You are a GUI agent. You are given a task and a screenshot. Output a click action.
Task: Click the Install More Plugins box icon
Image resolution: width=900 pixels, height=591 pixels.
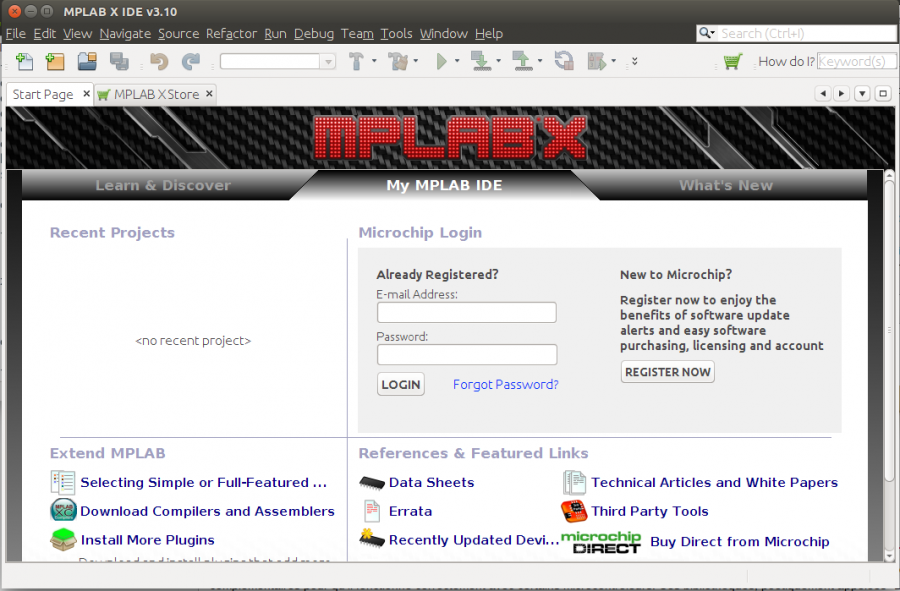tap(63, 539)
